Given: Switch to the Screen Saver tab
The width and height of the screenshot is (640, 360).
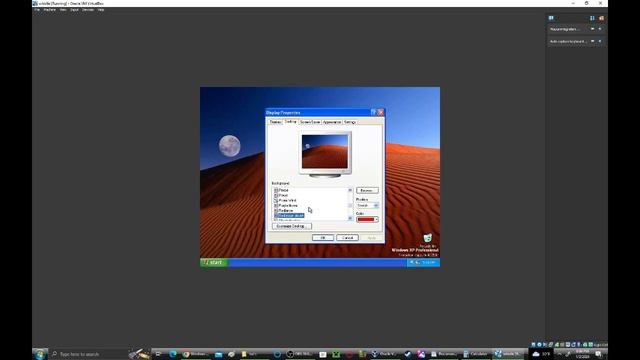Looking at the screenshot, I should [310, 122].
